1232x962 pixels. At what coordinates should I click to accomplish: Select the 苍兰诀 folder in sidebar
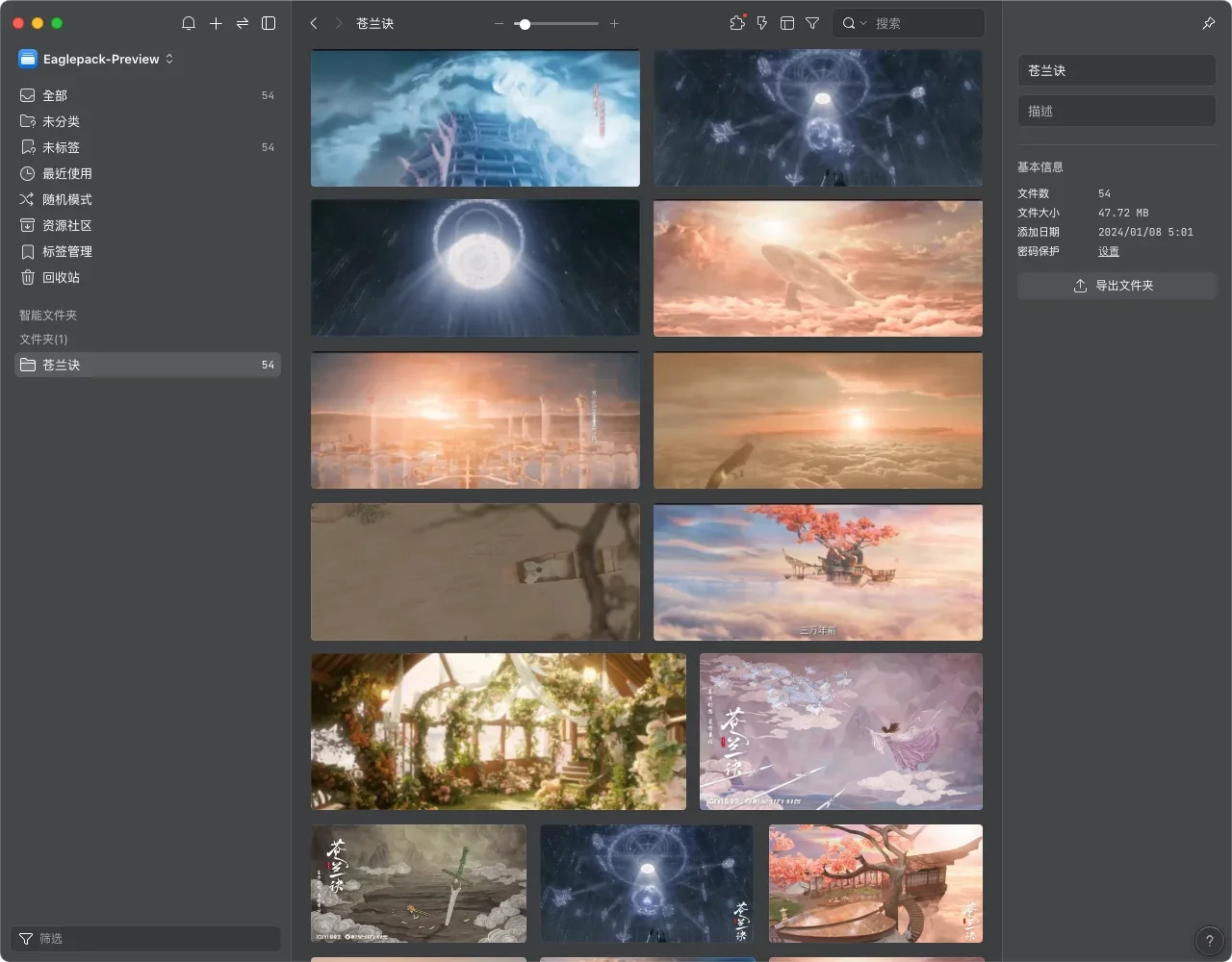point(147,365)
